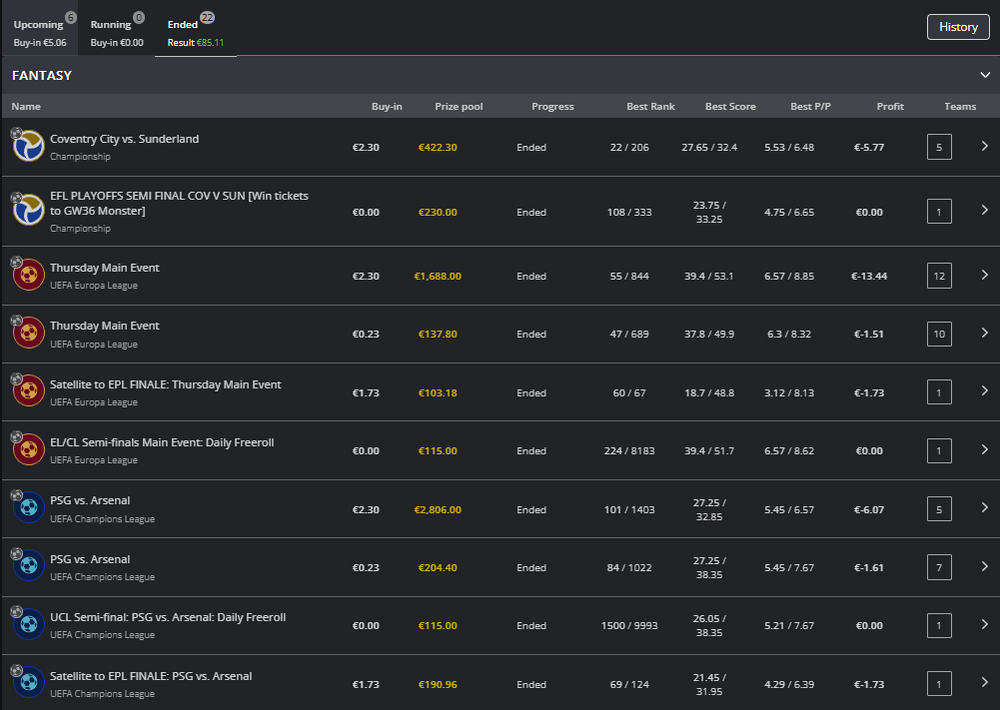The image size is (1000, 710).
Task: Expand EFL Playoffs Semi Final row arrow
Action: coord(985,210)
